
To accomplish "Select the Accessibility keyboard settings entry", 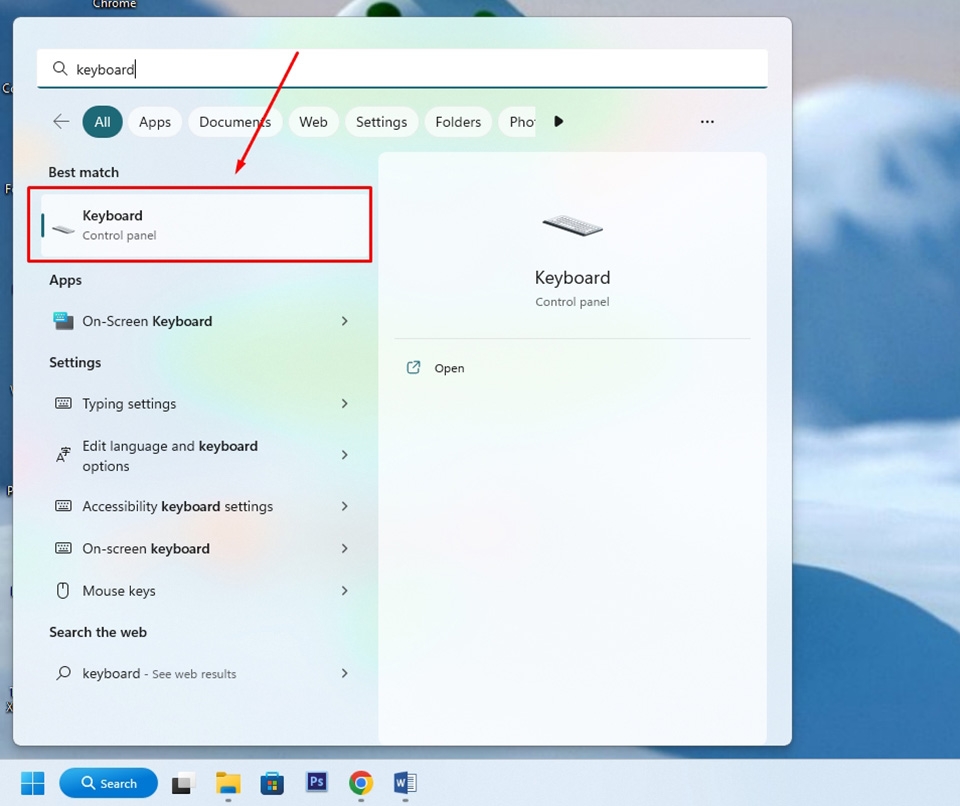I will (176, 506).
